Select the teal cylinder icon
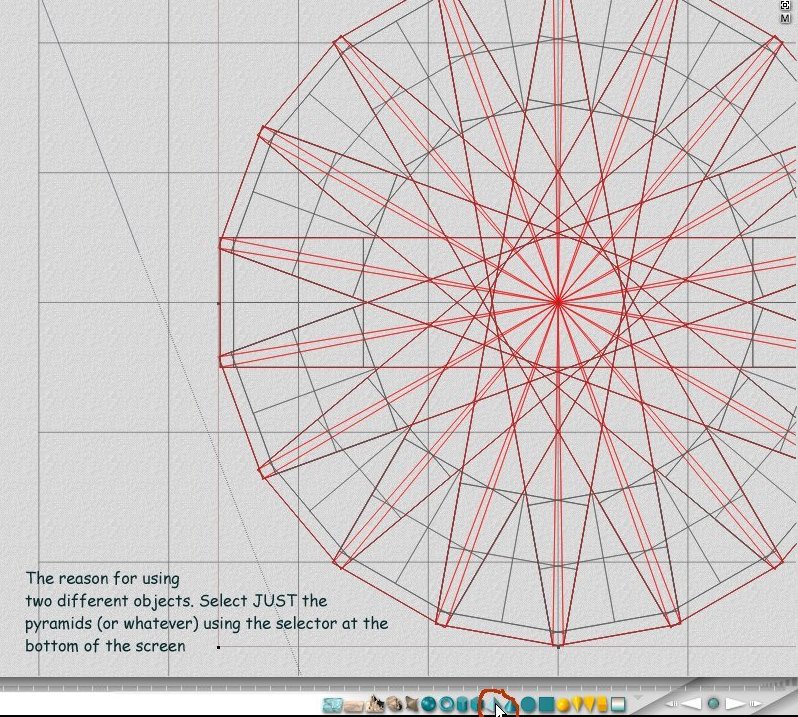 click(464, 704)
